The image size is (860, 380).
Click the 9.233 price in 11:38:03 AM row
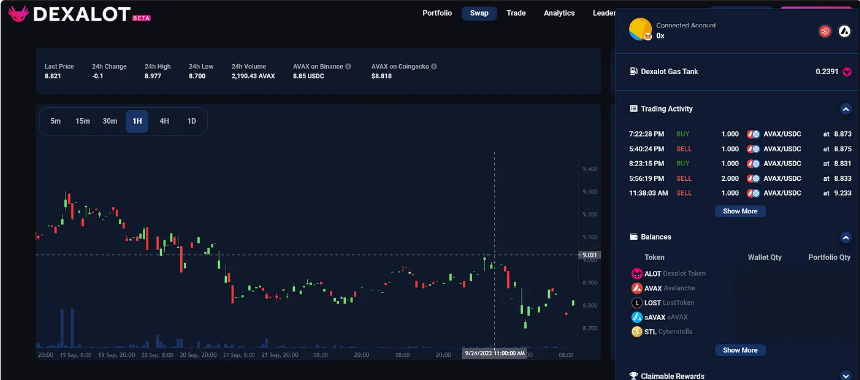coord(842,193)
